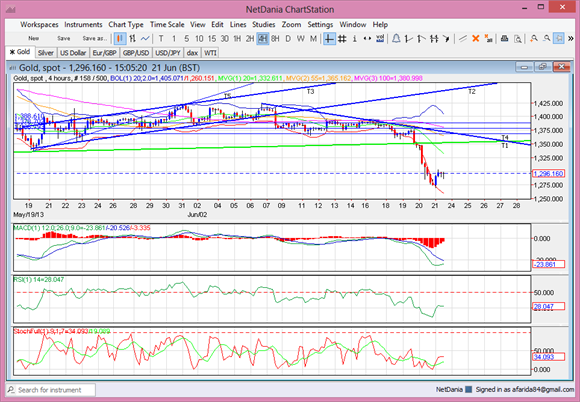Click the zoom in magnifier icon
The height and width of the screenshot is (402, 580).
coord(533,38)
